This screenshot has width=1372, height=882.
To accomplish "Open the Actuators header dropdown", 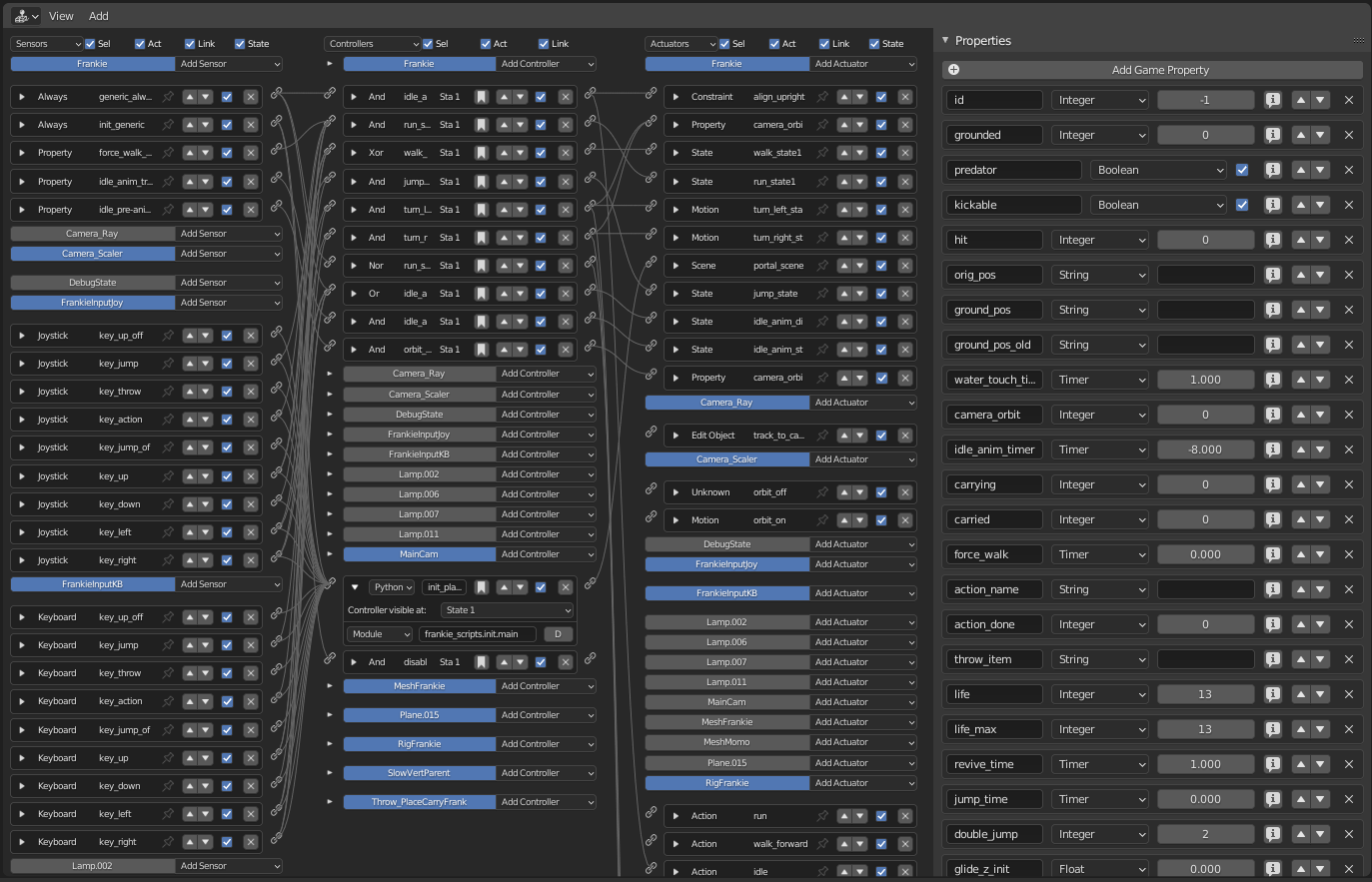I will pyautogui.click(x=682, y=44).
